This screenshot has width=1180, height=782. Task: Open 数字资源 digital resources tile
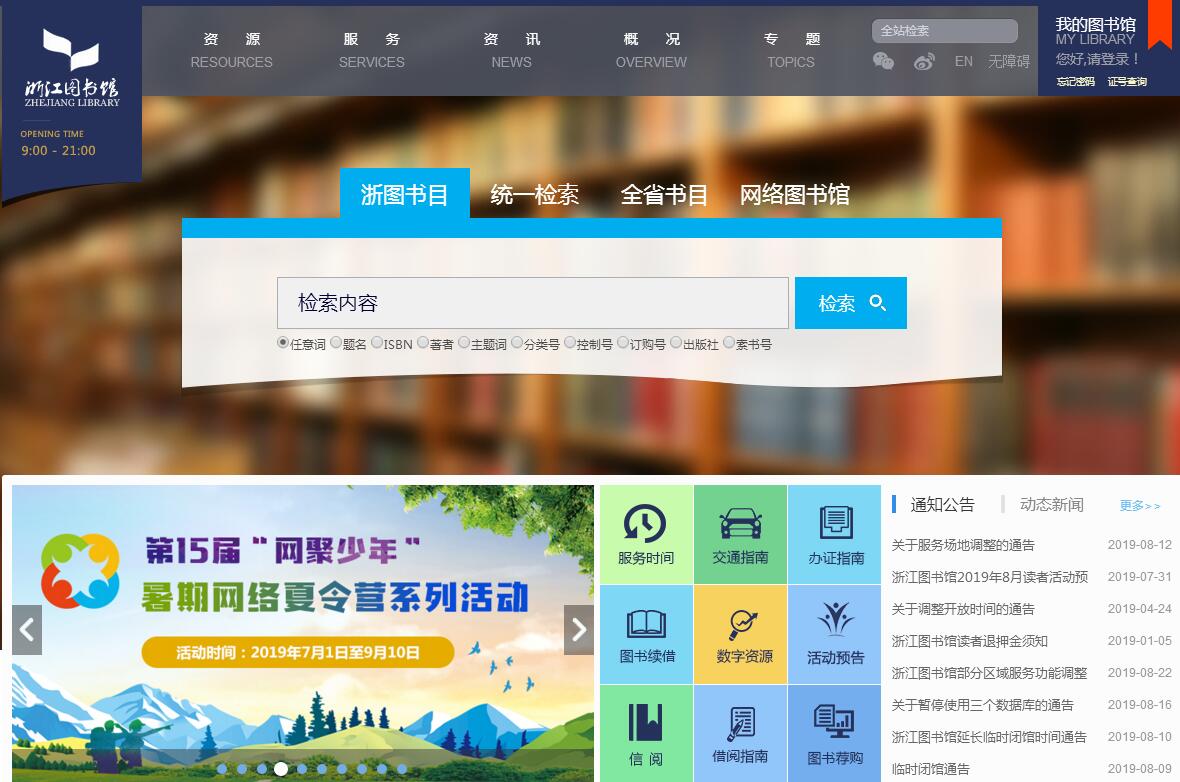[x=740, y=634]
